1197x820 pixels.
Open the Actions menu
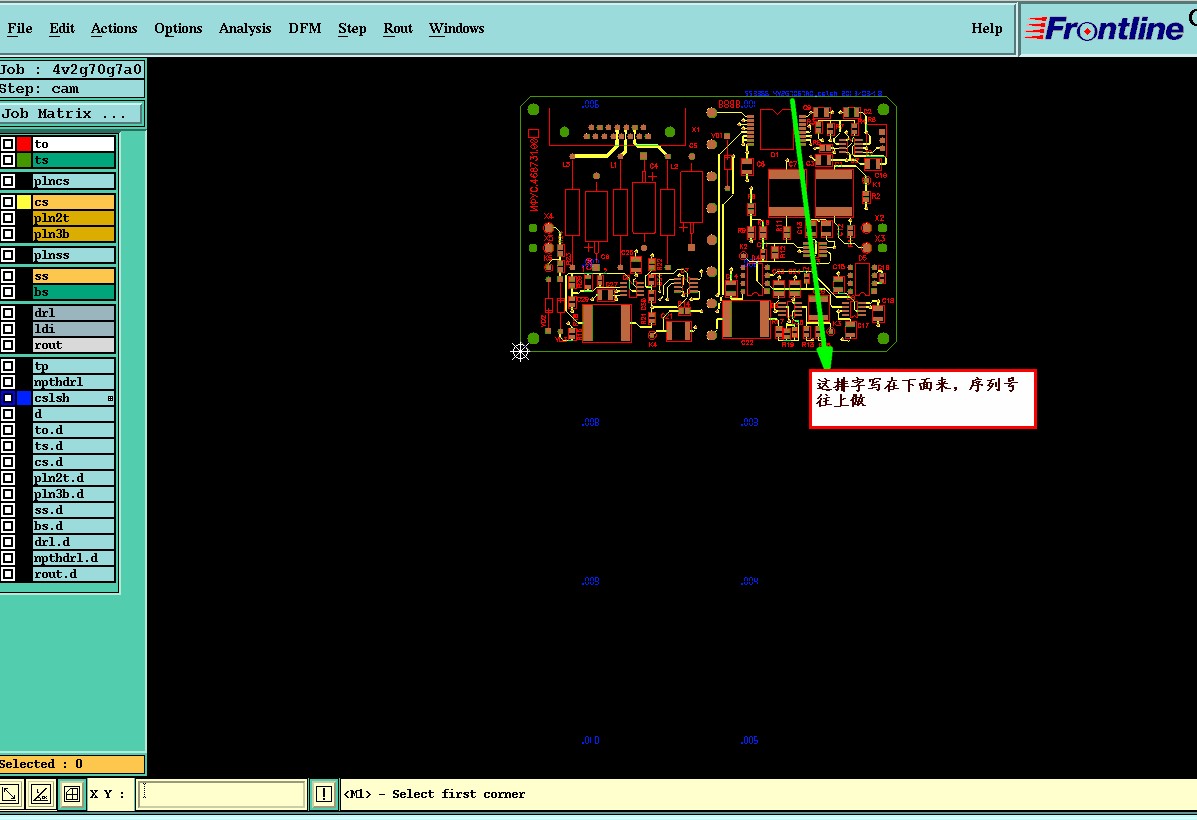pos(114,28)
